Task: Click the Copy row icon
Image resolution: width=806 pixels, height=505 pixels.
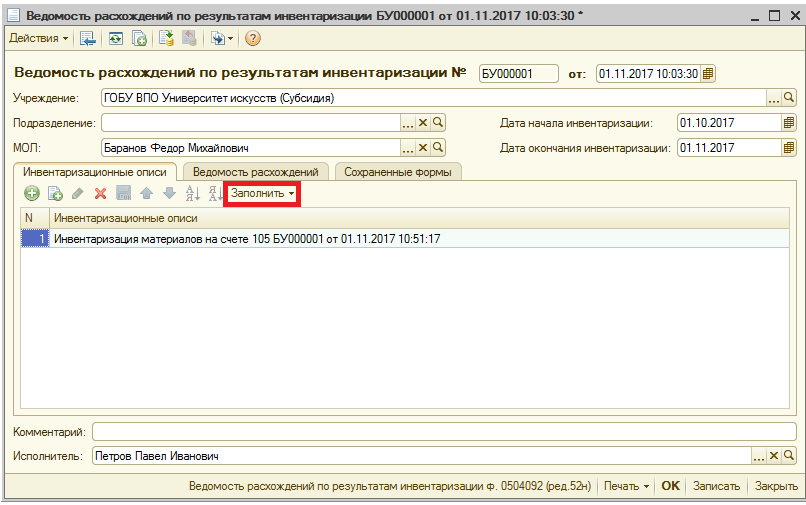Action: (x=55, y=193)
